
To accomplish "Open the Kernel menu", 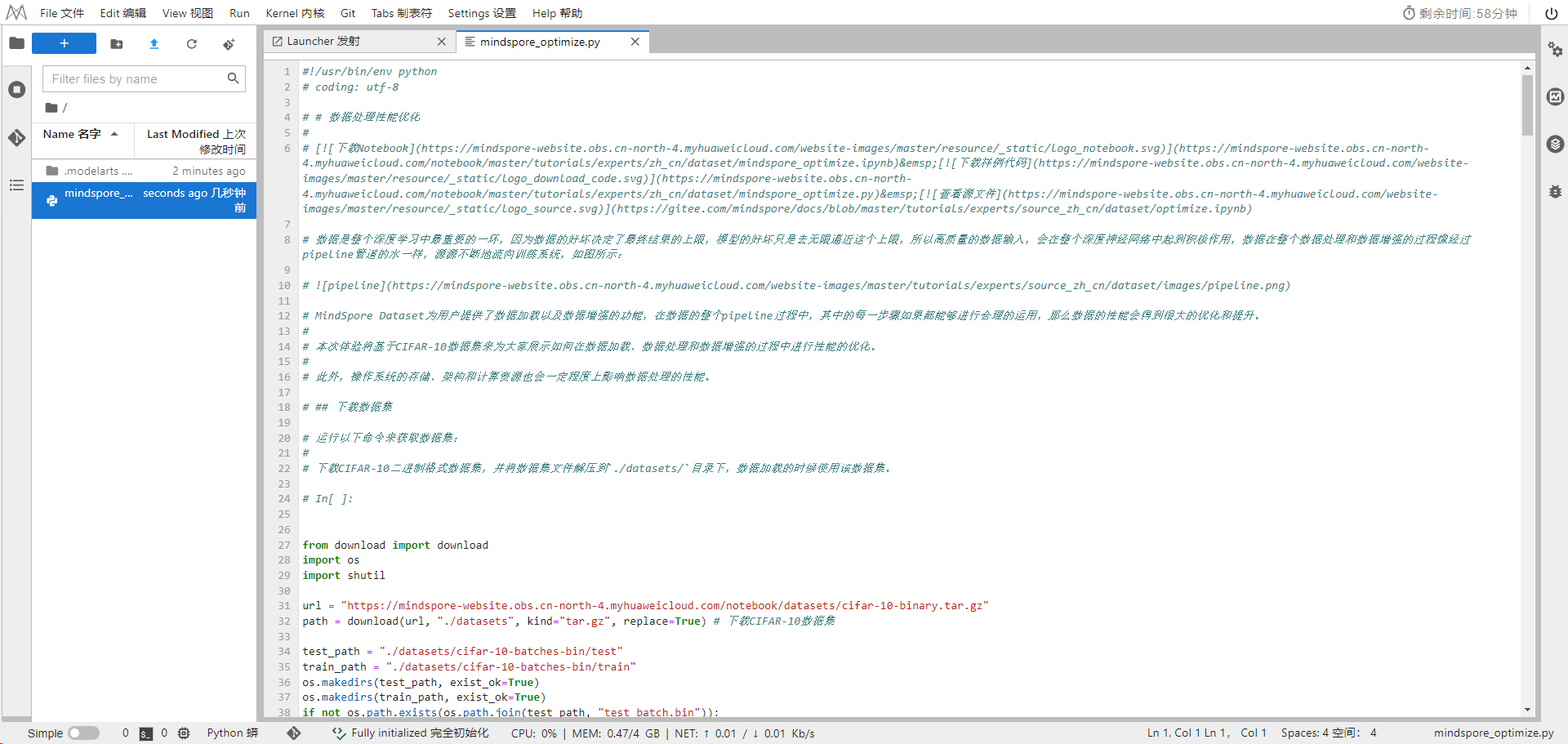I will [295, 13].
